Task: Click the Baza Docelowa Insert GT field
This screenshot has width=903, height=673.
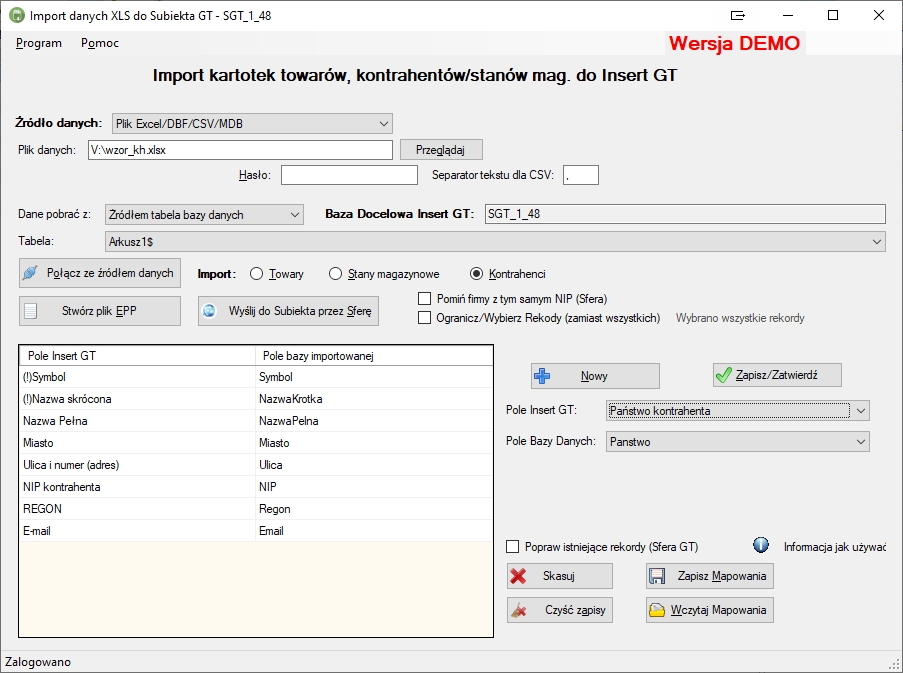Action: (x=685, y=214)
